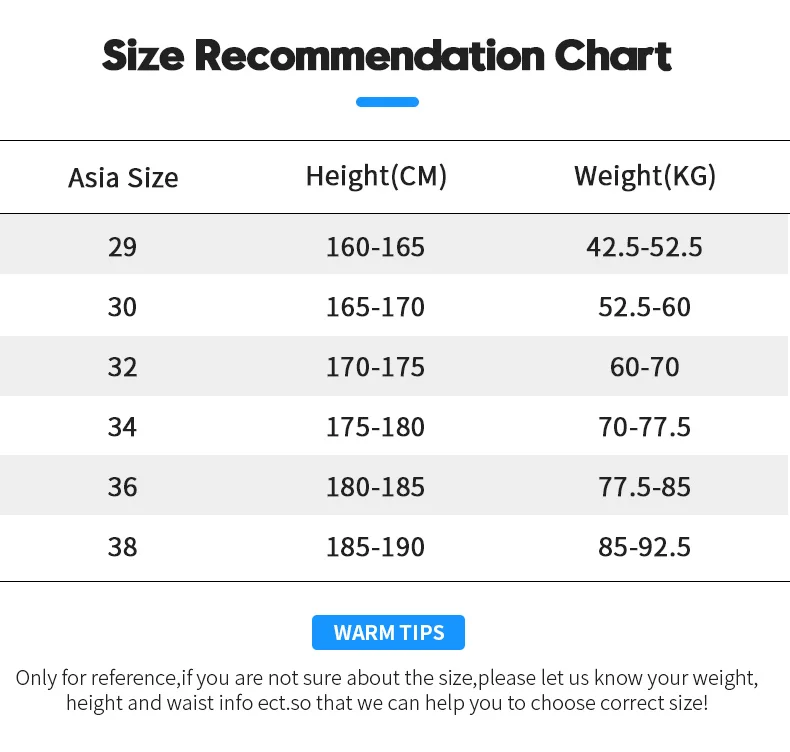
Task: Click the 160-165 height cell
Action: tap(375, 246)
